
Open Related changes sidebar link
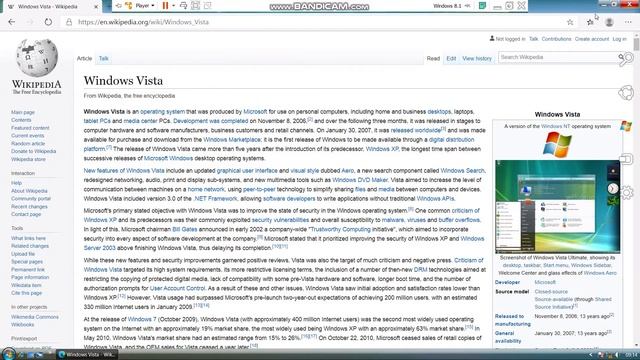click(30, 246)
